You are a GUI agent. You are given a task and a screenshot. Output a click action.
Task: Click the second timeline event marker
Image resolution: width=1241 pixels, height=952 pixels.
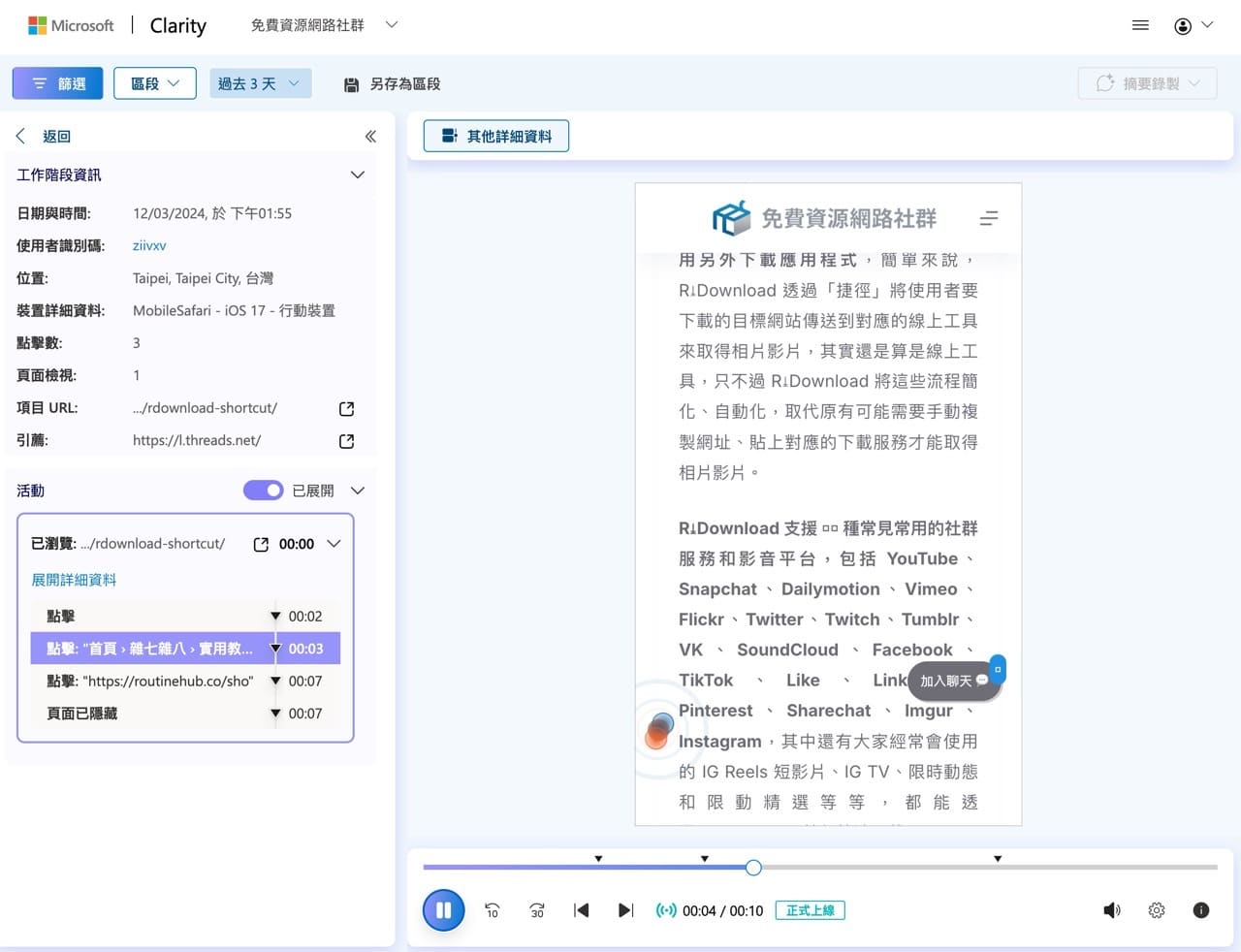coord(705,859)
